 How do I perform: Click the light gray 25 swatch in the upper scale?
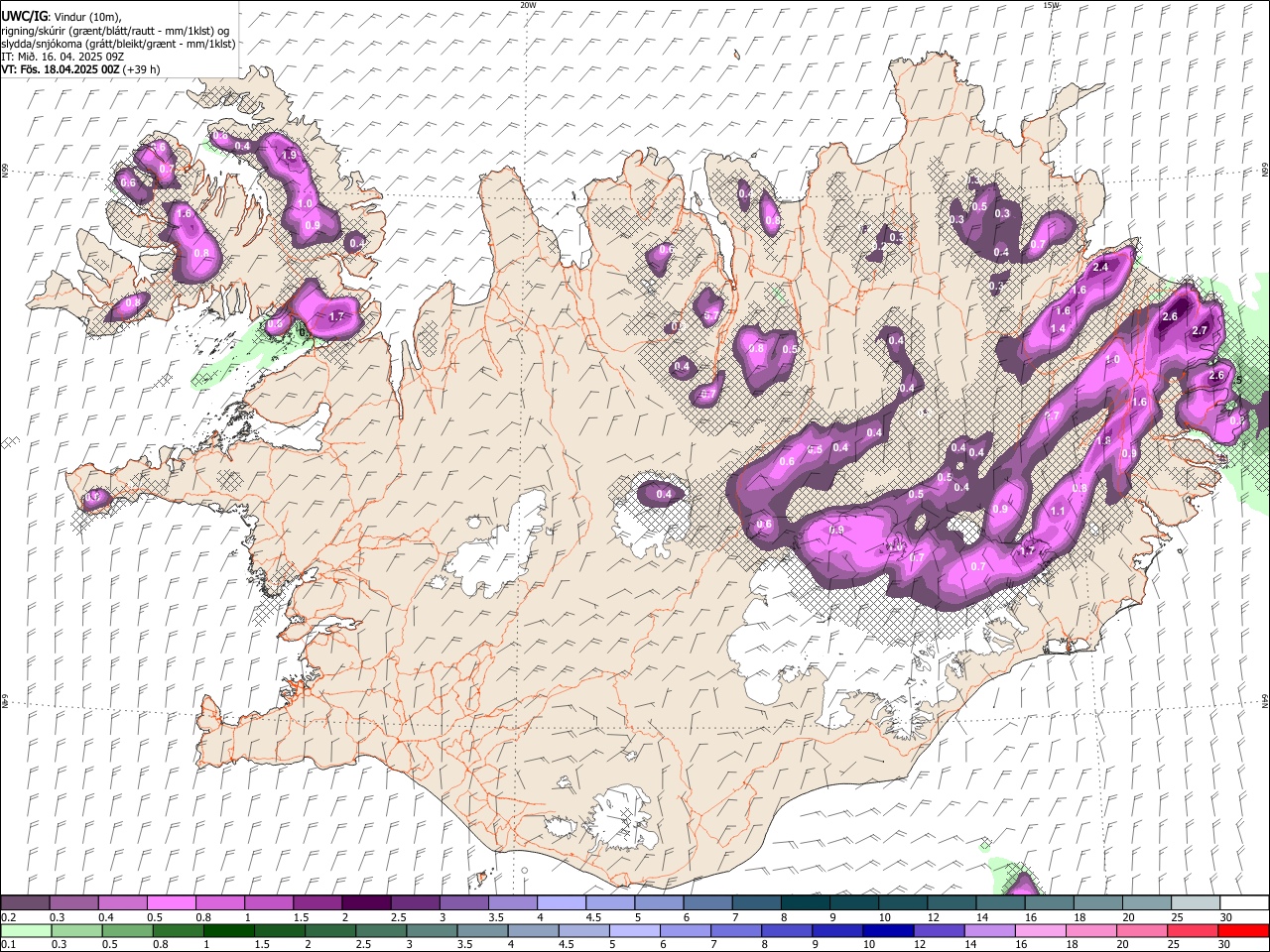tap(1195, 903)
